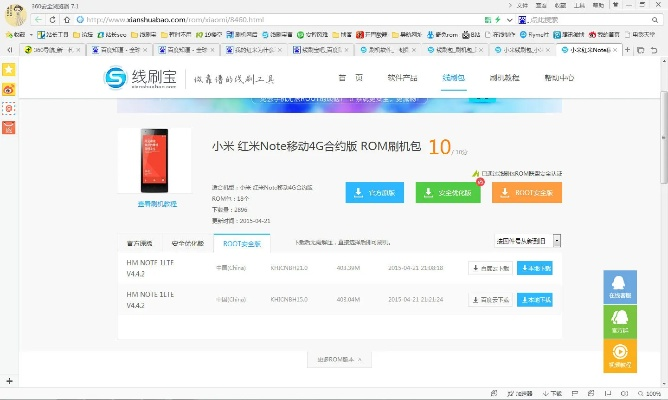Click blue 本地下载 for KHICNBH21.0 row
Image resolution: width=668 pixels, height=400 pixels.
point(535,268)
